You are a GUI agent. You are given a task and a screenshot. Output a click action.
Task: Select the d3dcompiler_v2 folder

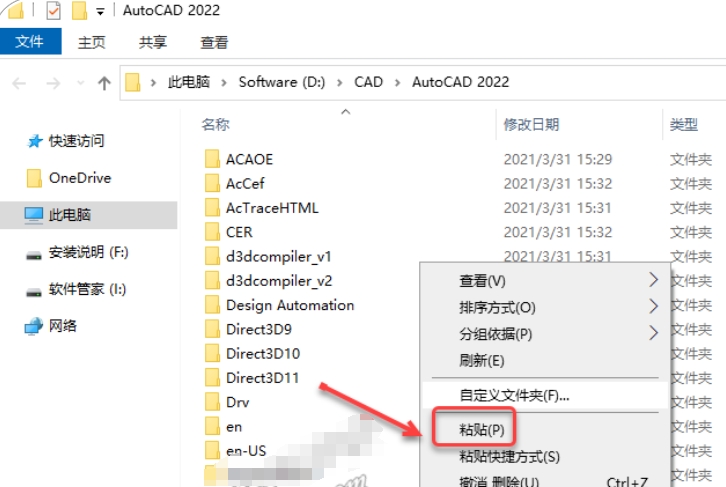tap(279, 281)
